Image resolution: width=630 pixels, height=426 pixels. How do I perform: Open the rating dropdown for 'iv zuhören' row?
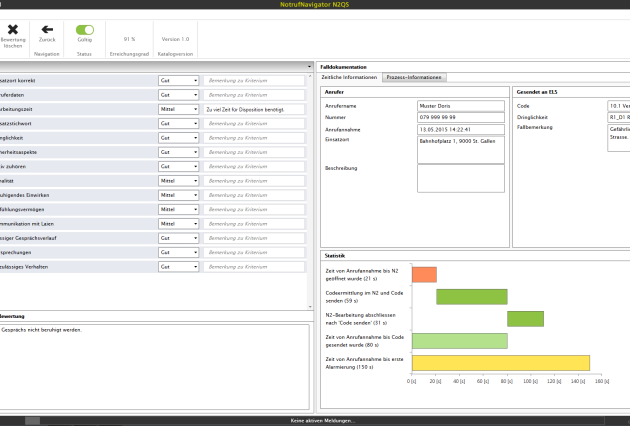tap(178, 166)
